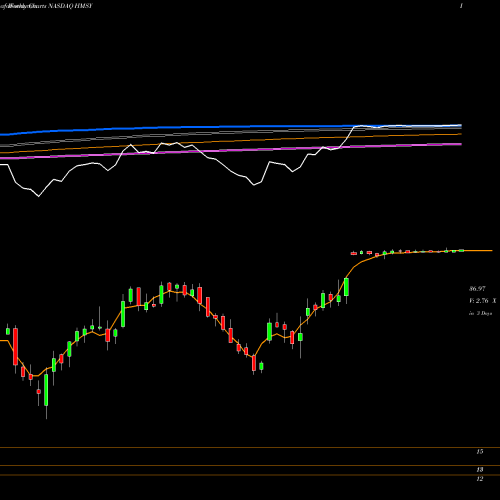Click the V: 2.76 X volume value

tap(483, 301)
